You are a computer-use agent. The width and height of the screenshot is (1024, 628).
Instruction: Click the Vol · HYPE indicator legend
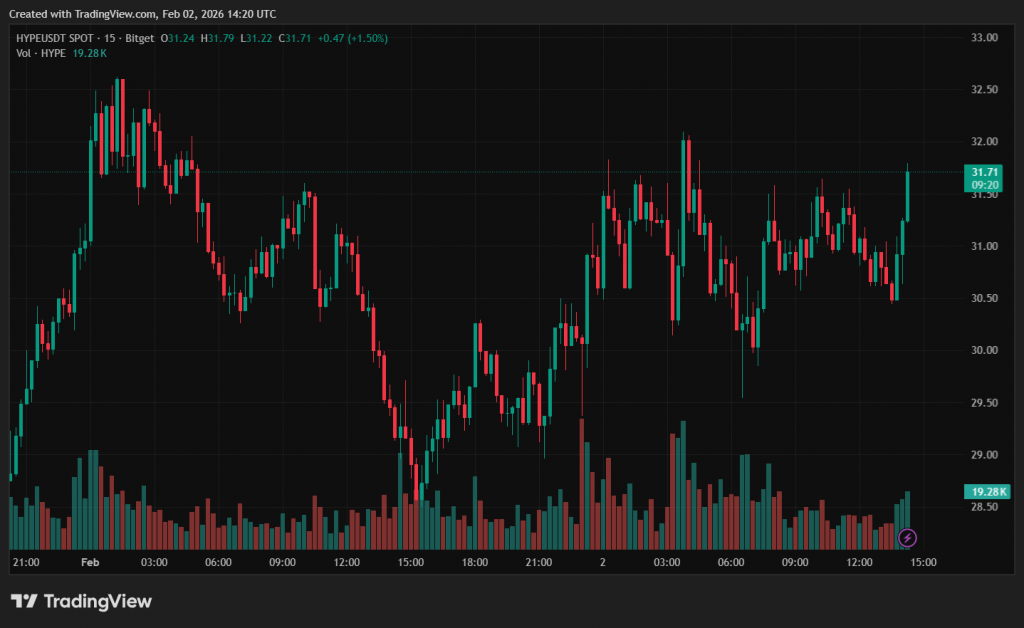click(x=42, y=52)
